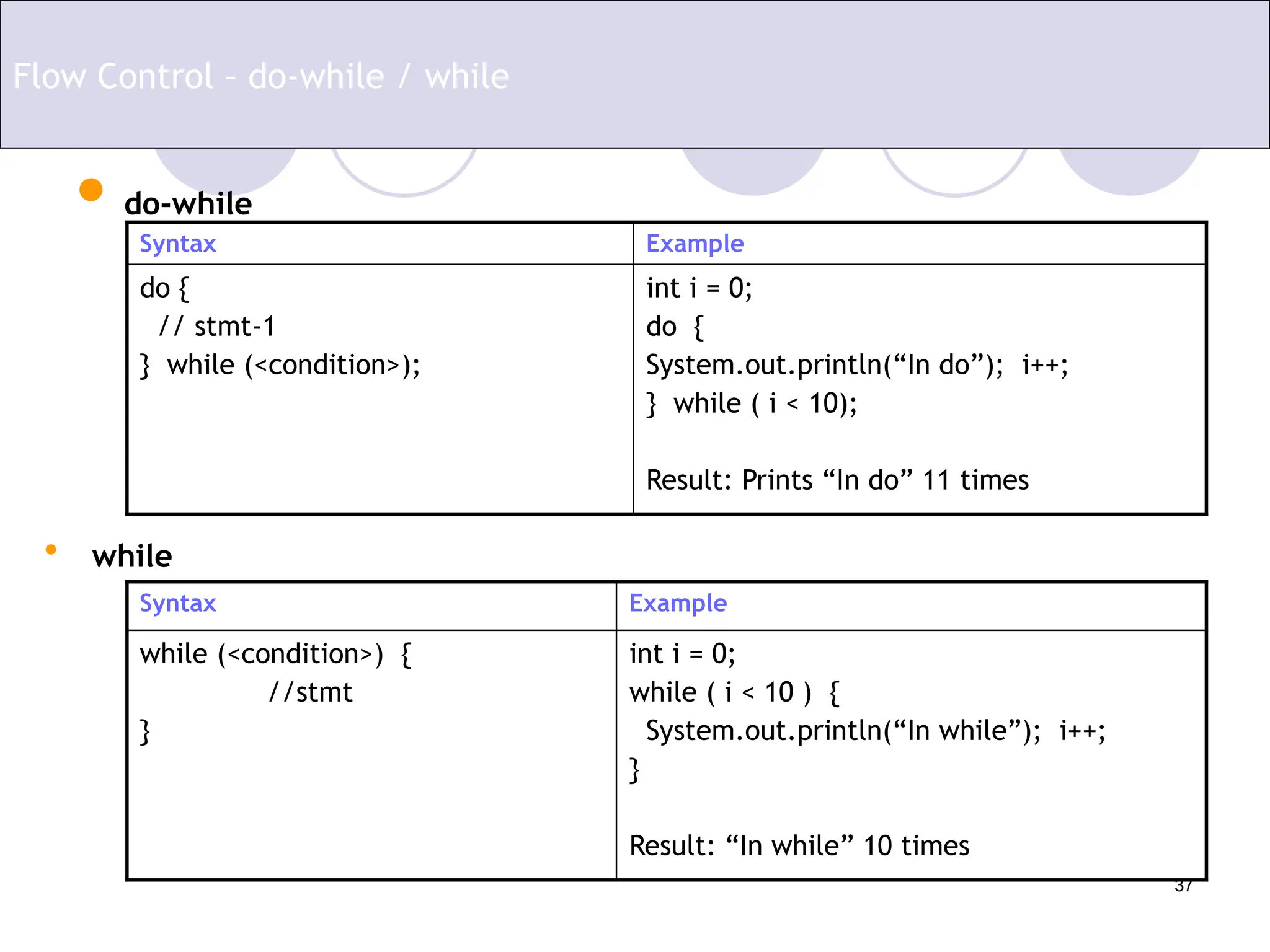Click the slide title 'Flow Control - do-while / while'
This screenshot has width=1270, height=952.
pyautogui.click(x=260, y=76)
